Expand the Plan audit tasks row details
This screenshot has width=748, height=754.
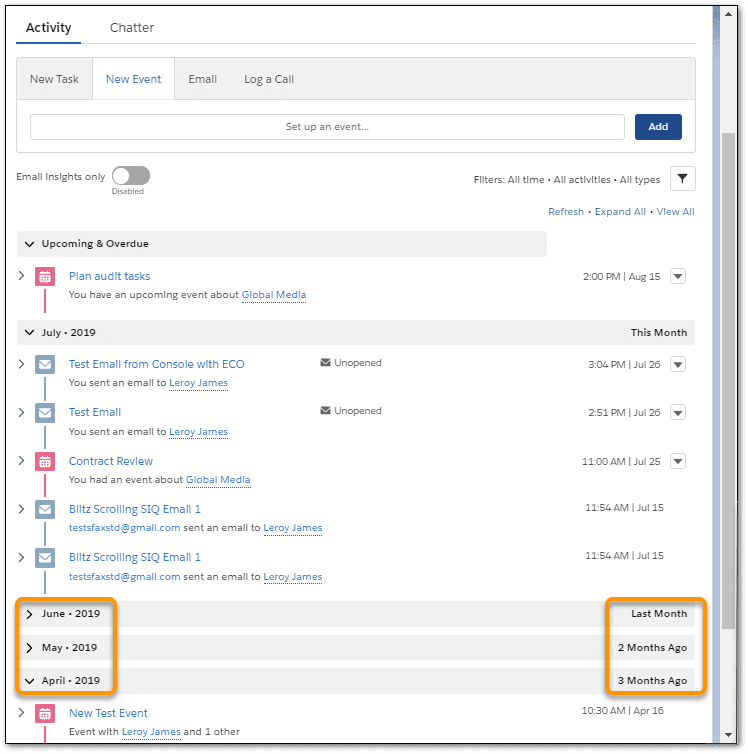pyautogui.click(x=21, y=276)
